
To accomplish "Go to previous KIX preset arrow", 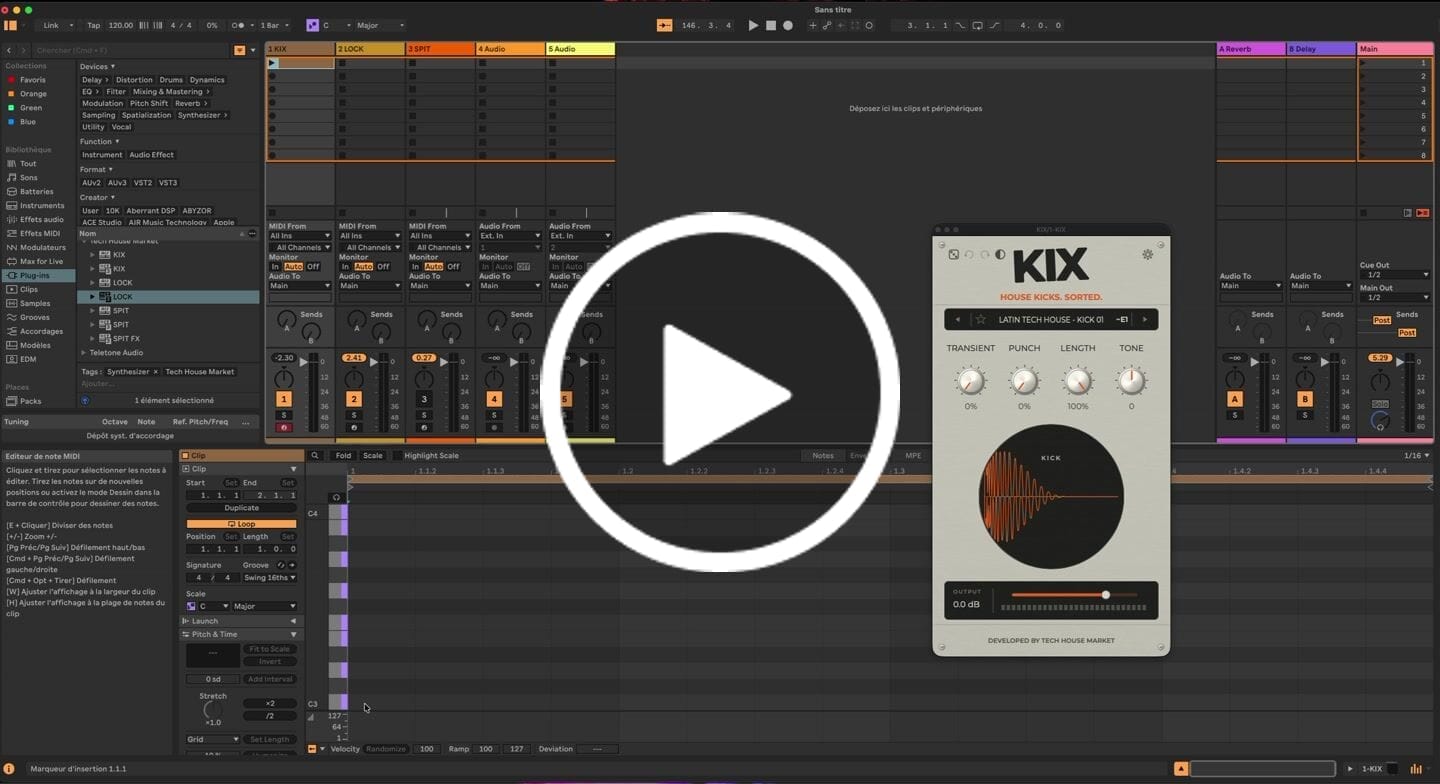I will (958, 320).
